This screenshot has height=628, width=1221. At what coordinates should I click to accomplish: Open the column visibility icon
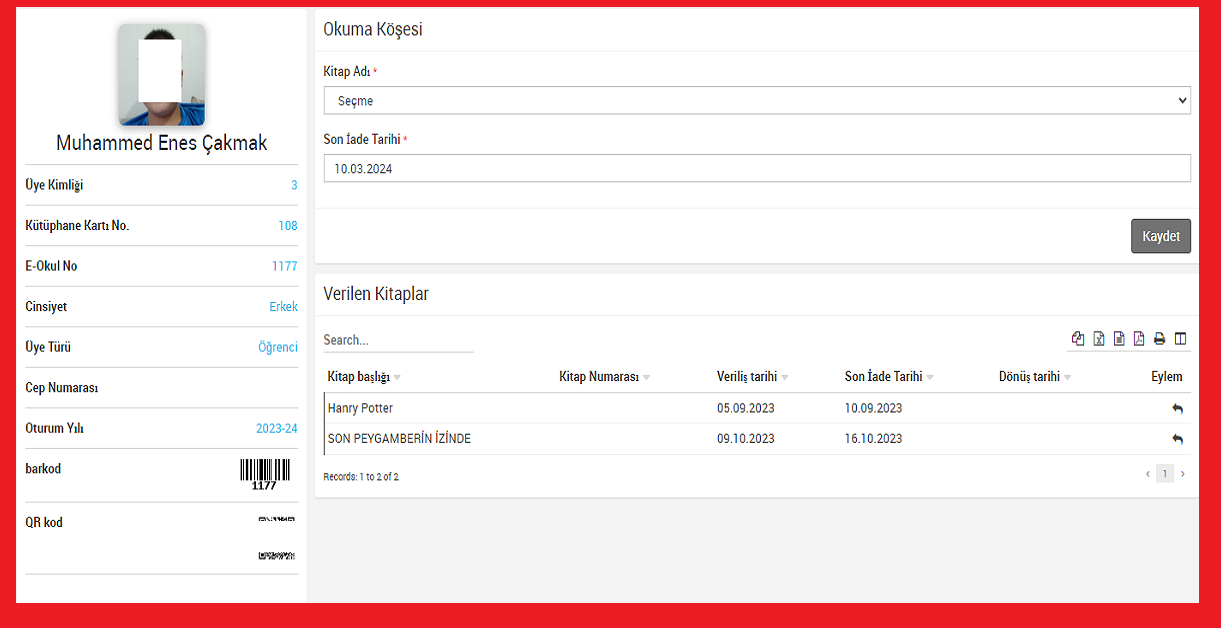[1181, 339]
